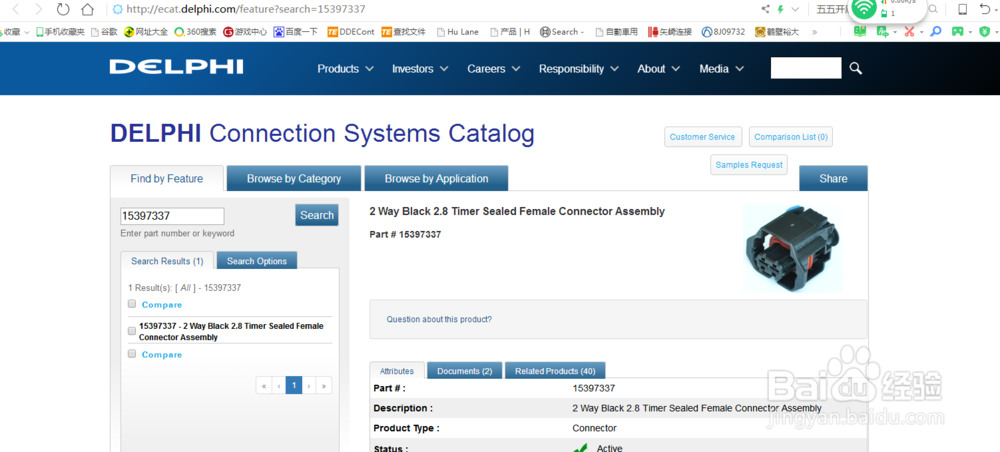
Task: Open the 自動車用 bookmark
Action: coord(616,31)
